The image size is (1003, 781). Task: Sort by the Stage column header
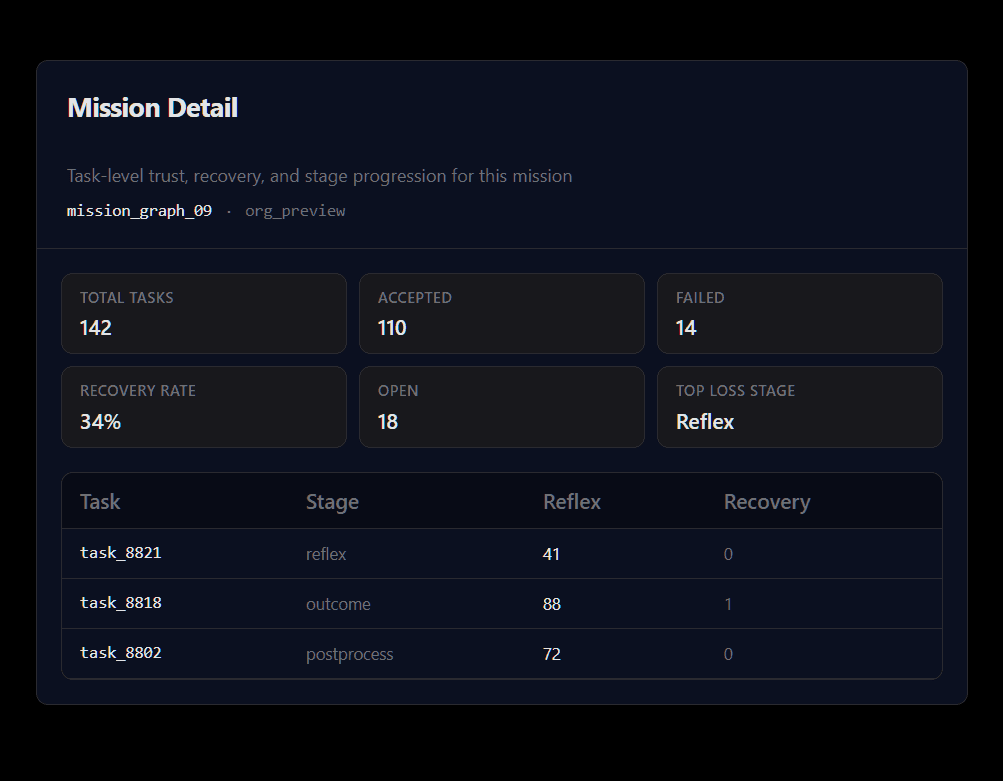[332, 501]
